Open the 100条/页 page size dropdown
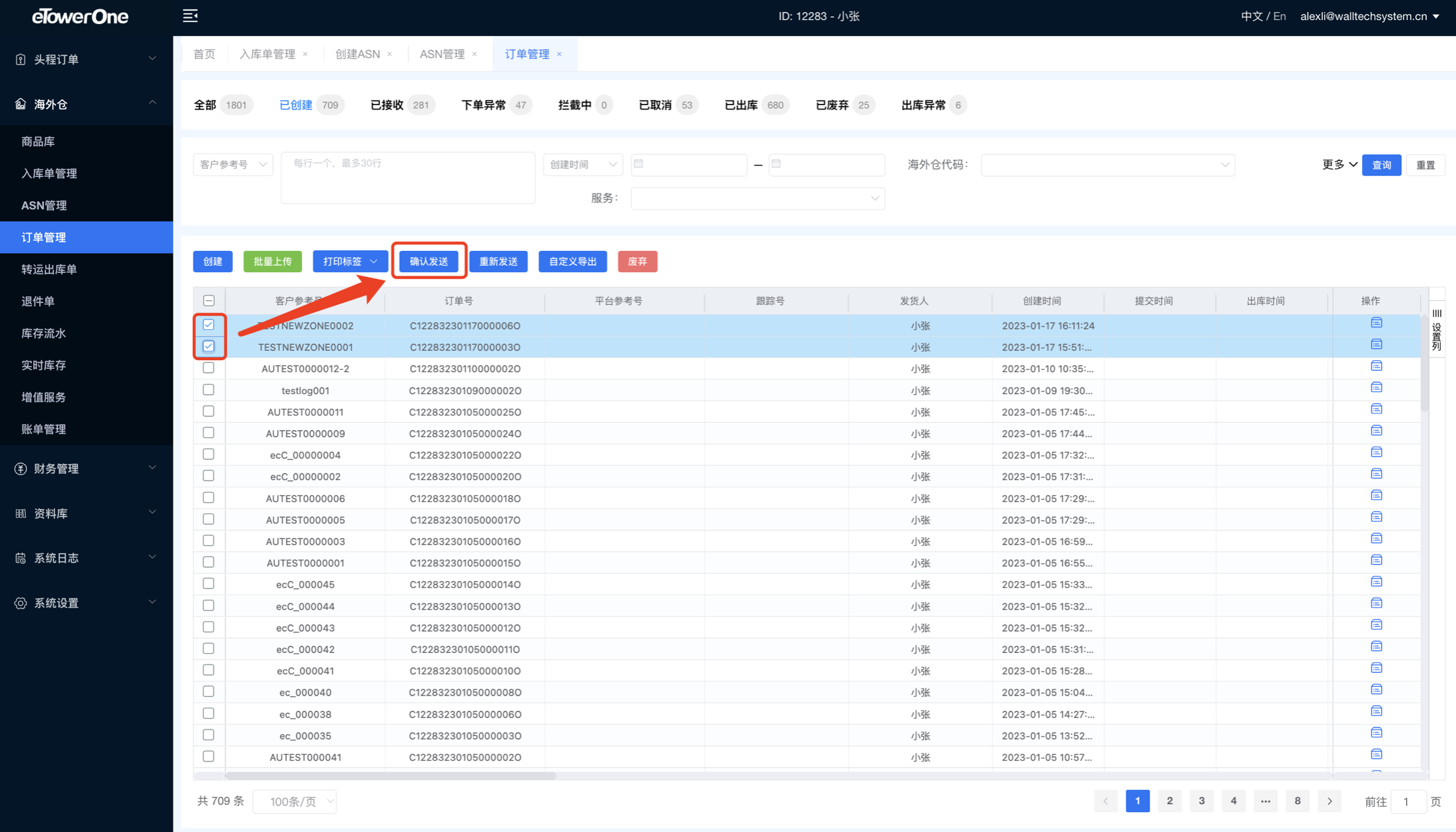Image resolution: width=1456 pixels, height=832 pixels. click(295, 801)
